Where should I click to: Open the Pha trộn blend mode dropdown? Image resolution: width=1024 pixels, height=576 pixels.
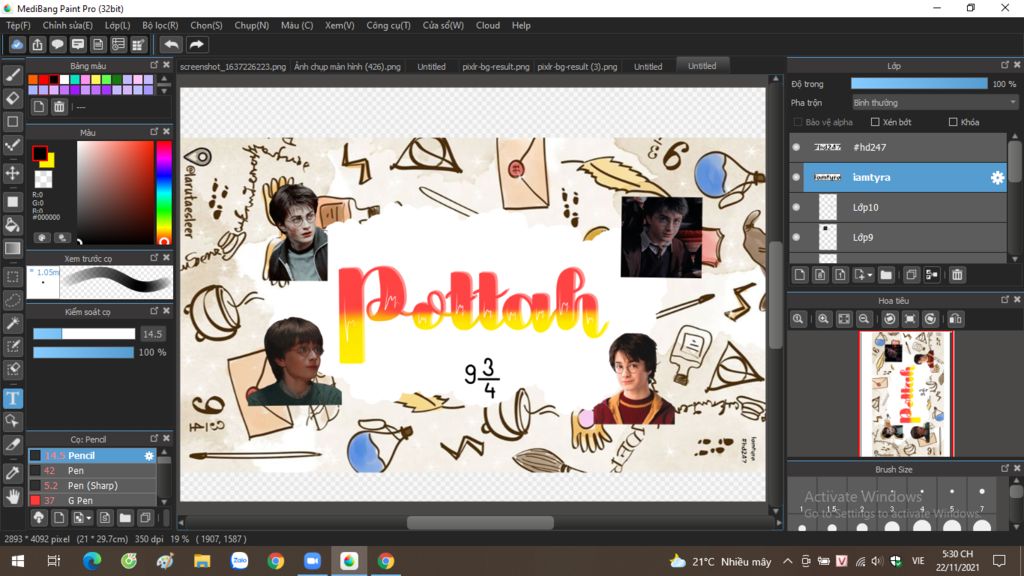[933, 102]
